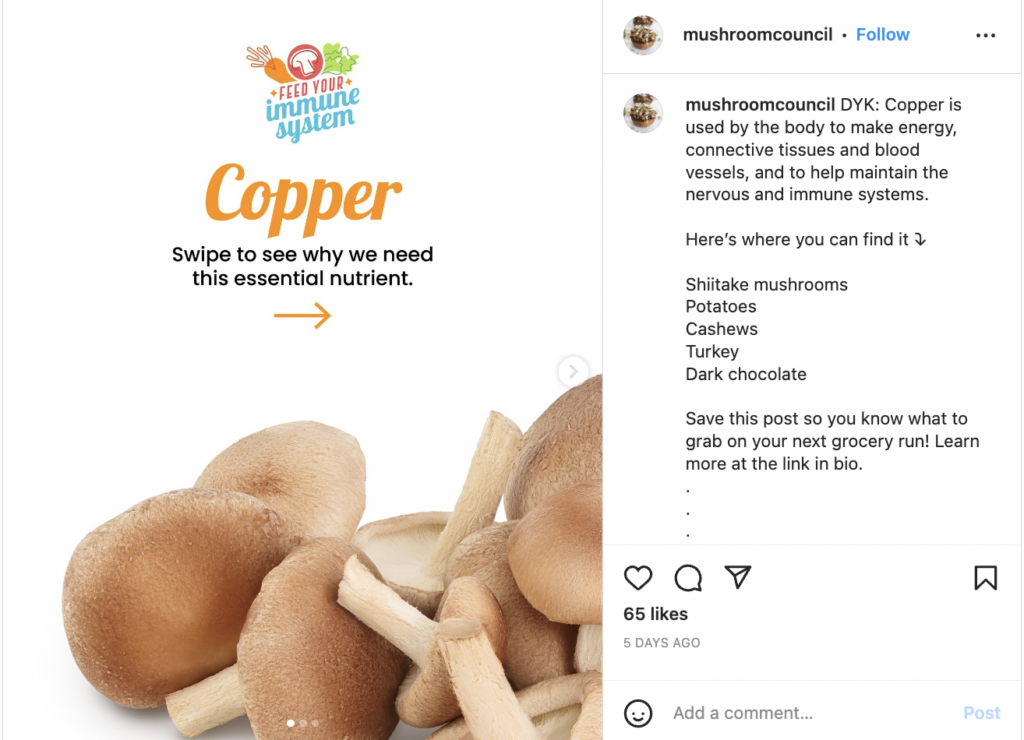Like the post with the heart icon
Image resolution: width=1024 pixels, height=740 pixels.
pos(638,577)
